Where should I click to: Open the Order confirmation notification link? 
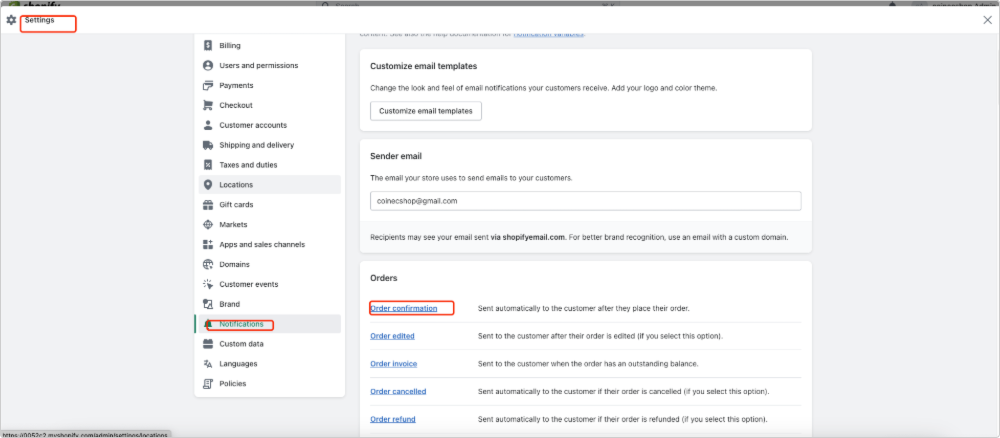pyautogui.click(x=403, y=308)
